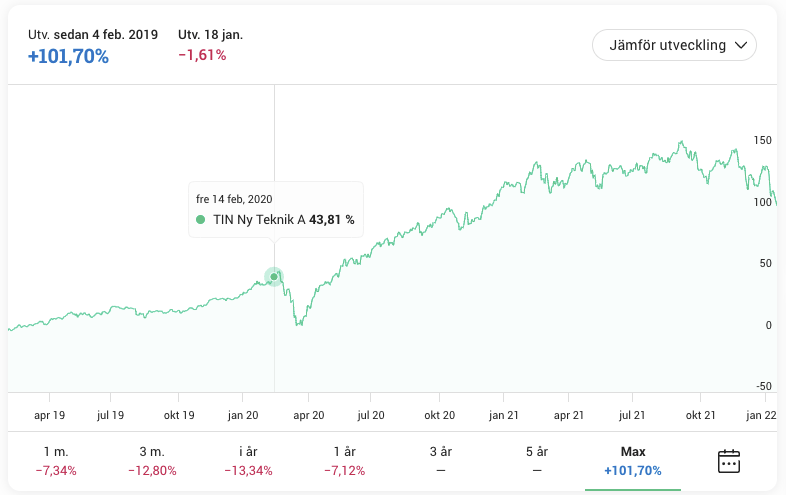Click the chevron arrow on Jämför utveckling
This screenshot has width=786, height=495.
coord(741,46)
